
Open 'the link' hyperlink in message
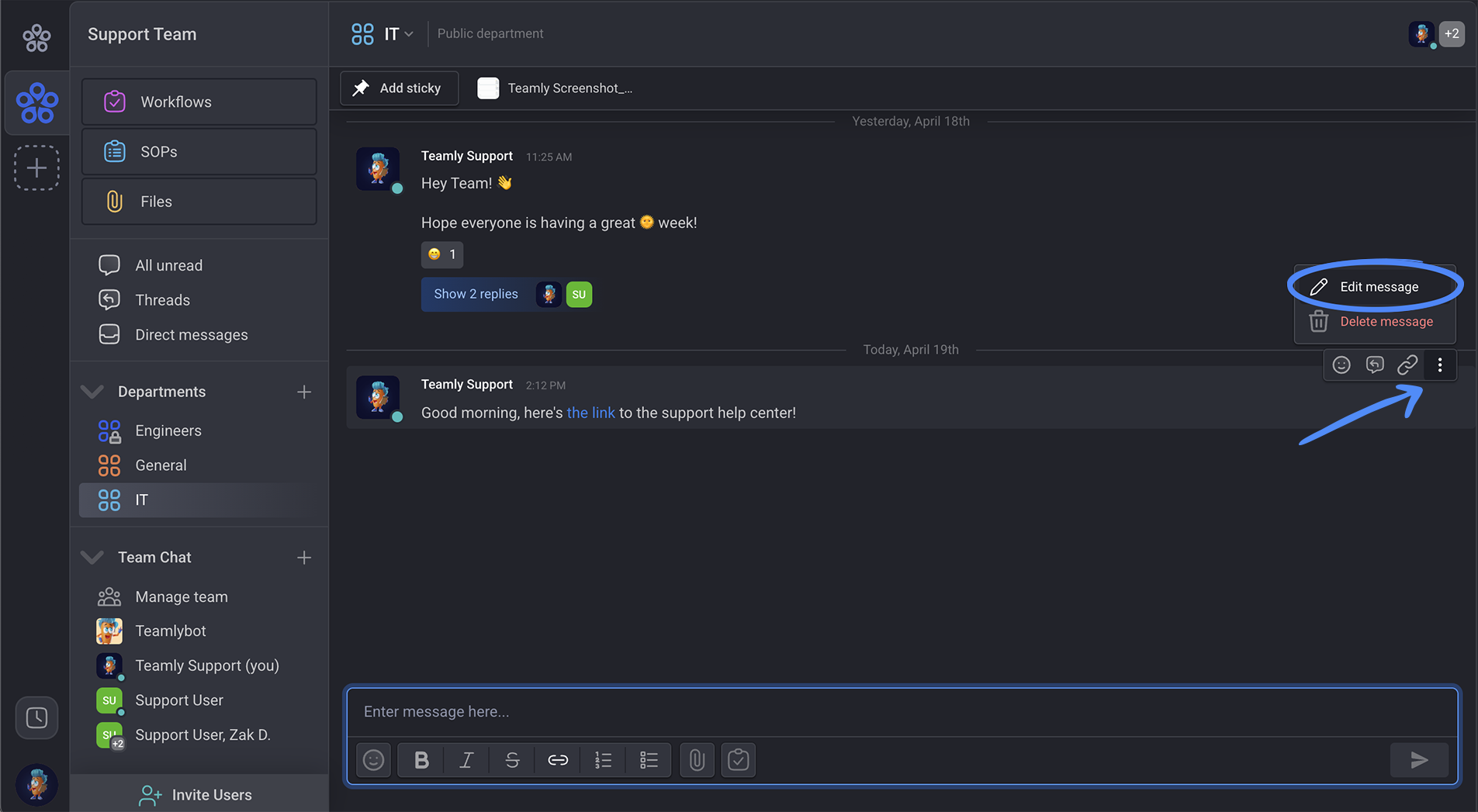tap(590, 413)
